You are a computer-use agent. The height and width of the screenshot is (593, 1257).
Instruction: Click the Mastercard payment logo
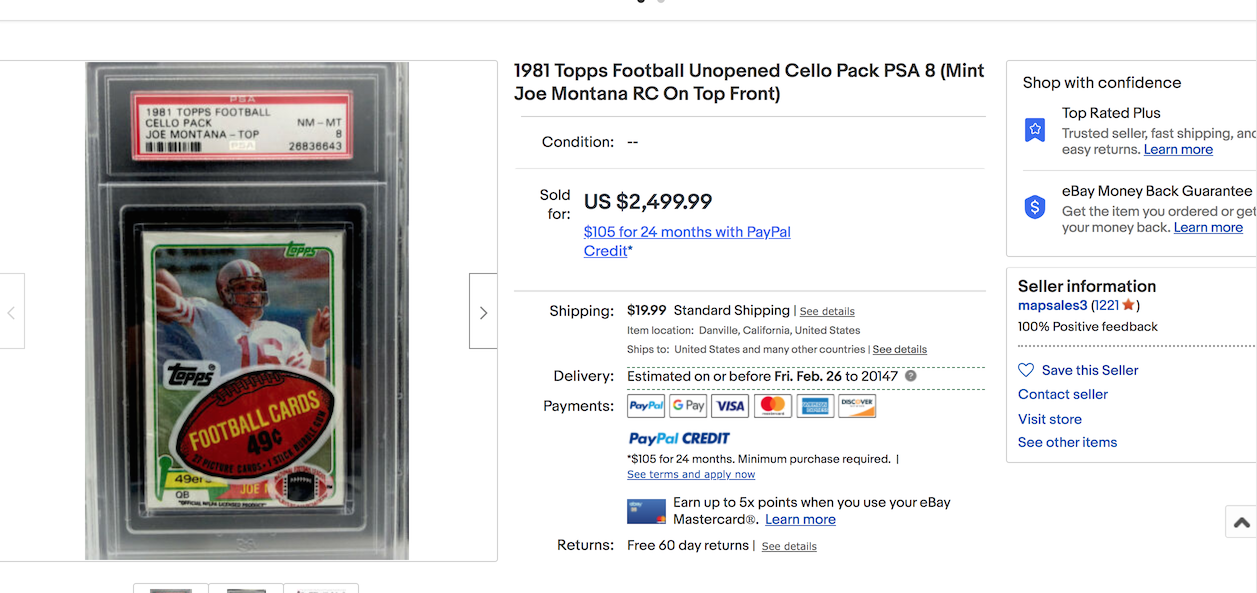pyautogui.click(x=772, y=405)
